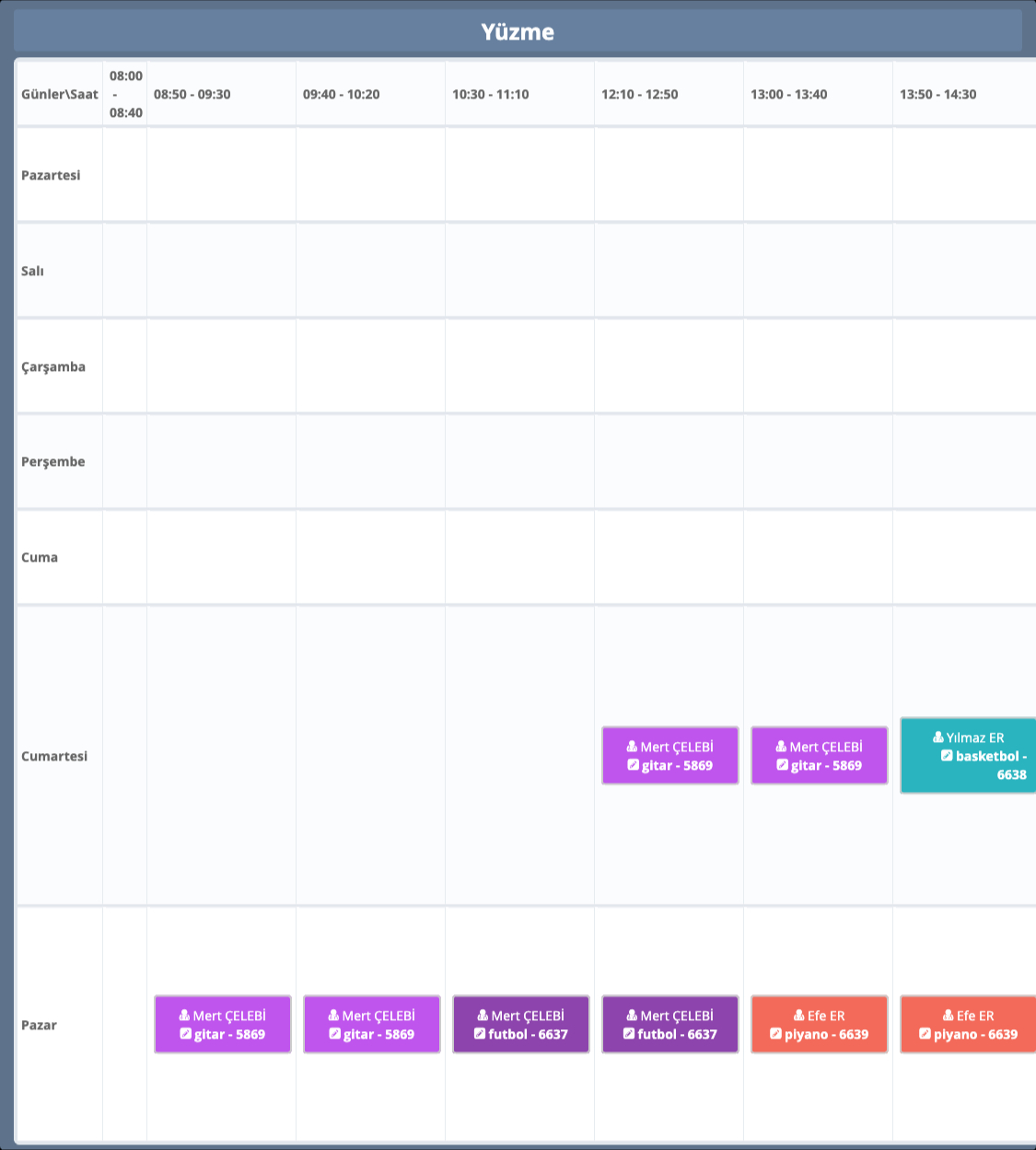This screenshot has width=1036, height=1150.
Task: Select Mert ÇELEBİ name on Sunday 10:30 futbol
Action: (527, 1016)
